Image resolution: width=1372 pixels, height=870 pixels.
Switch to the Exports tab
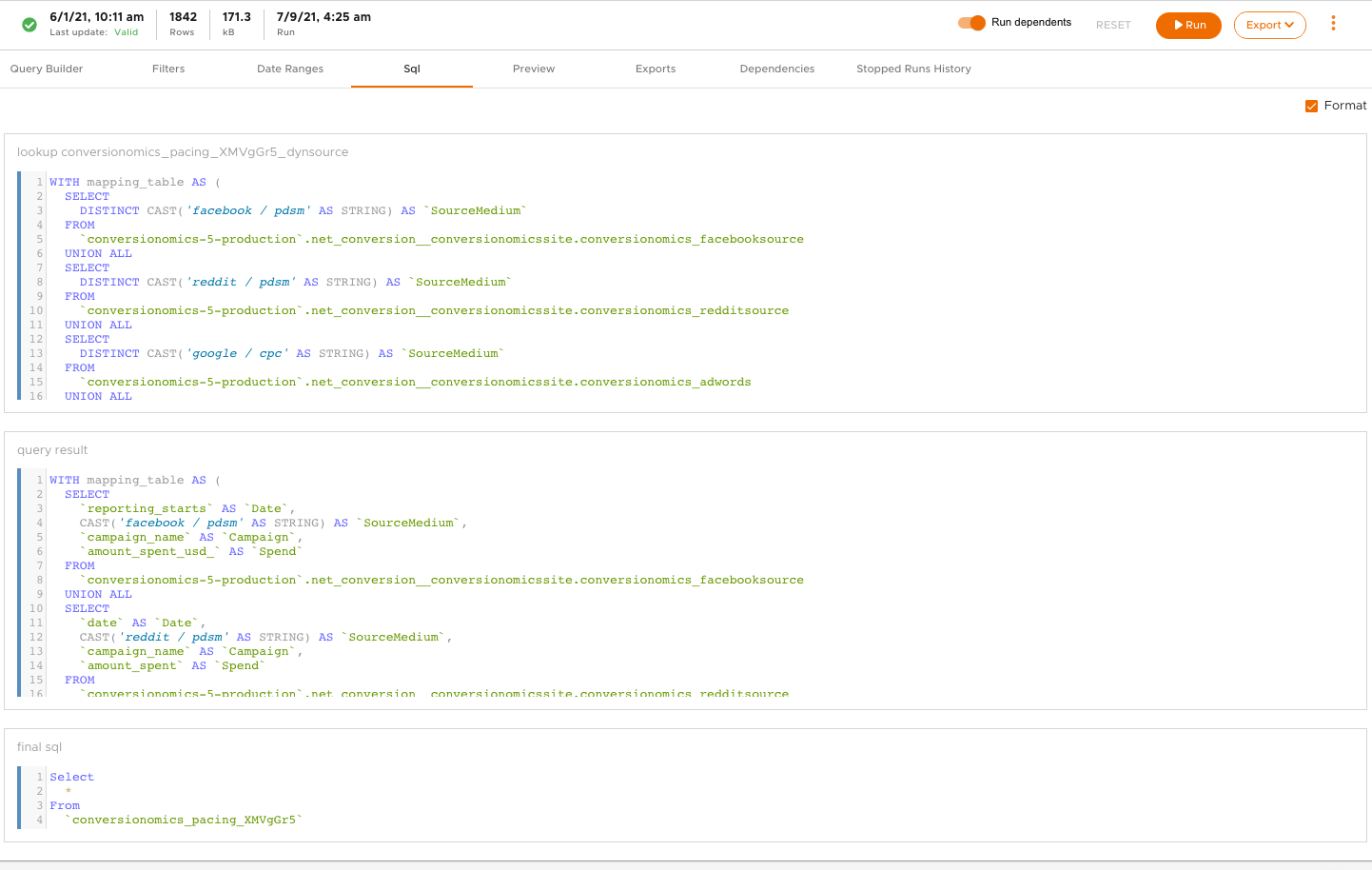click(656, 69)
